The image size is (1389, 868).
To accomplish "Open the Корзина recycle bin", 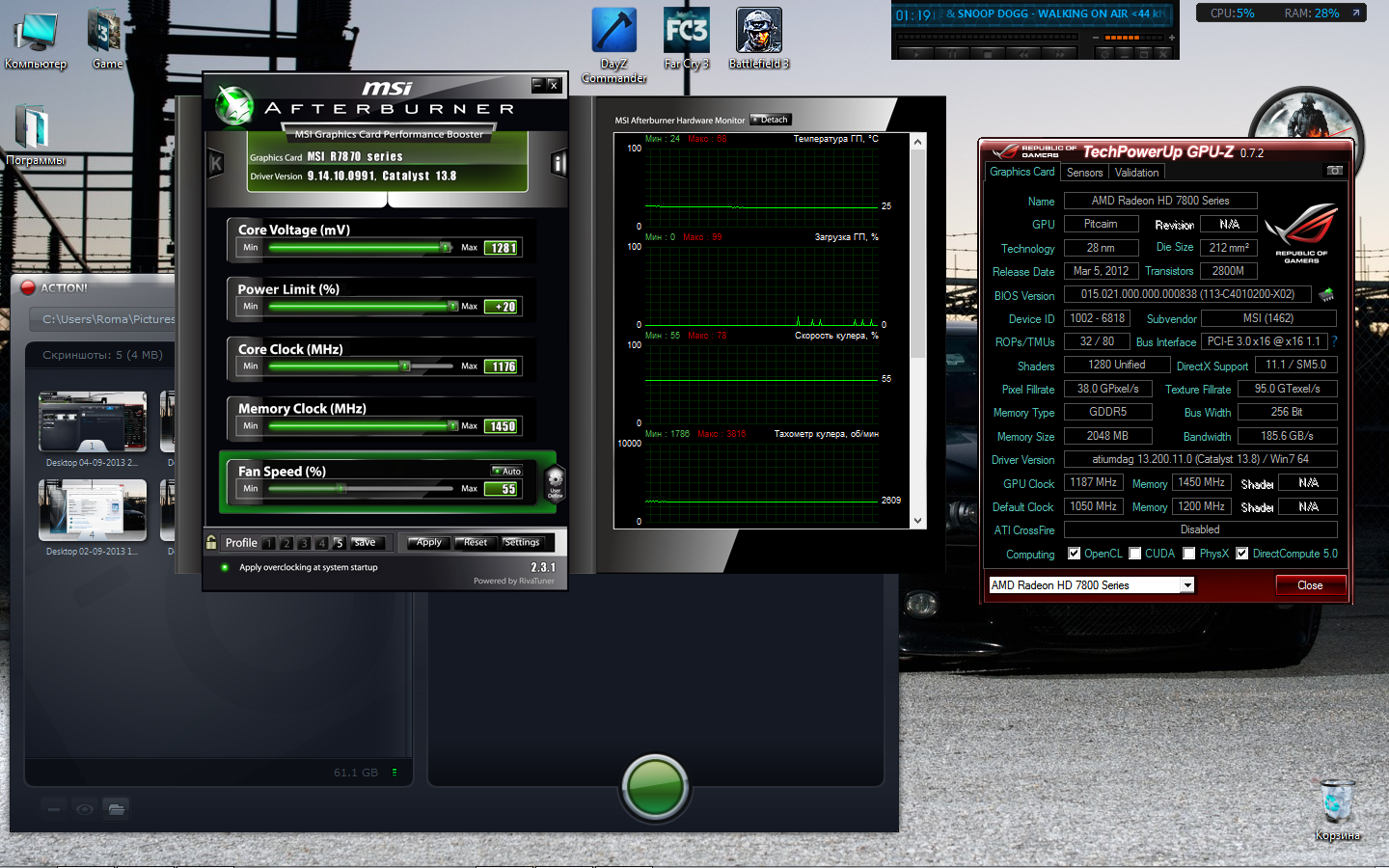I will pyautogui.click(x=1337, y=810).
